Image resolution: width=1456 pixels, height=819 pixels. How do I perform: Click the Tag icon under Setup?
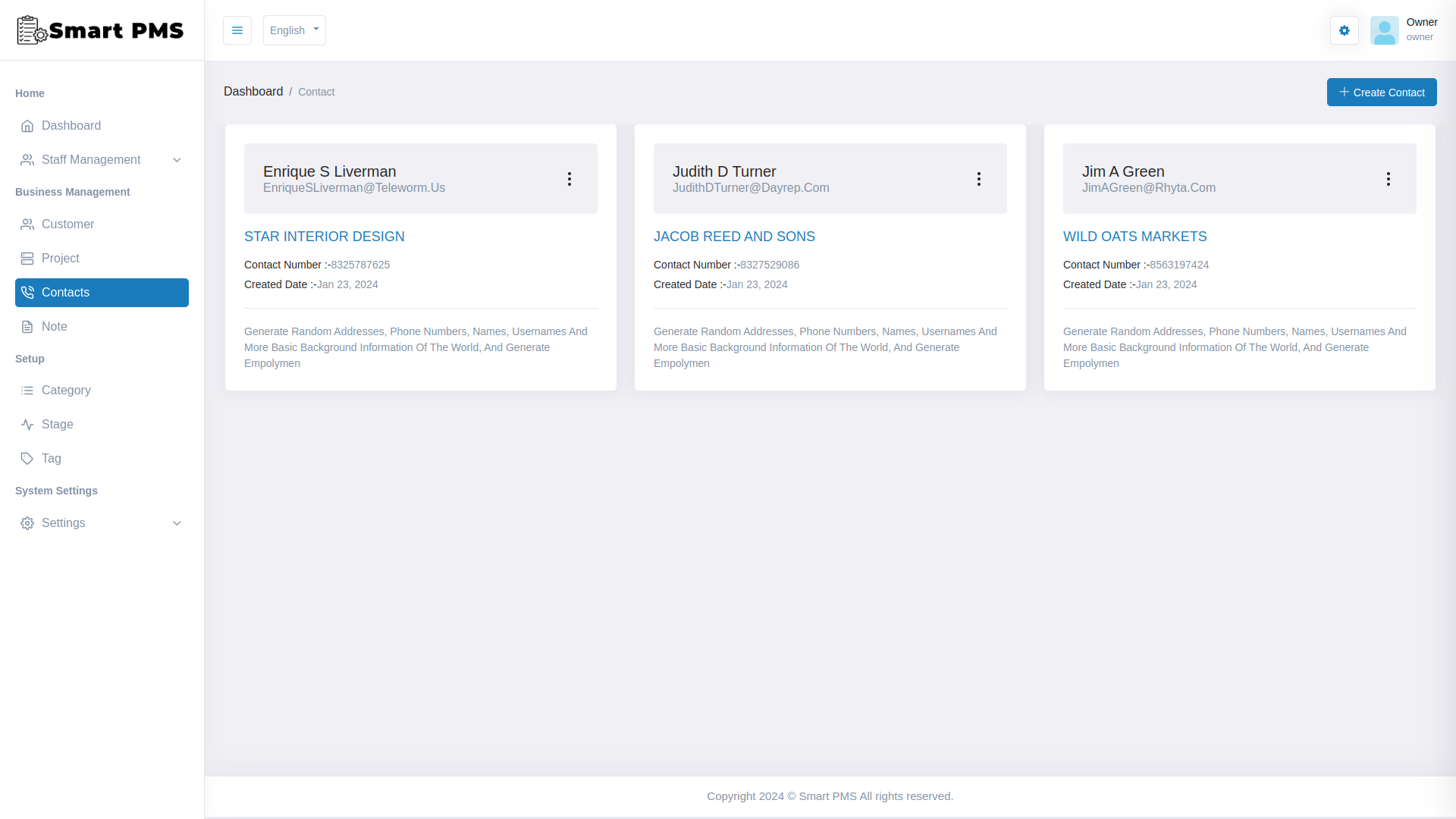pos(27,458)
